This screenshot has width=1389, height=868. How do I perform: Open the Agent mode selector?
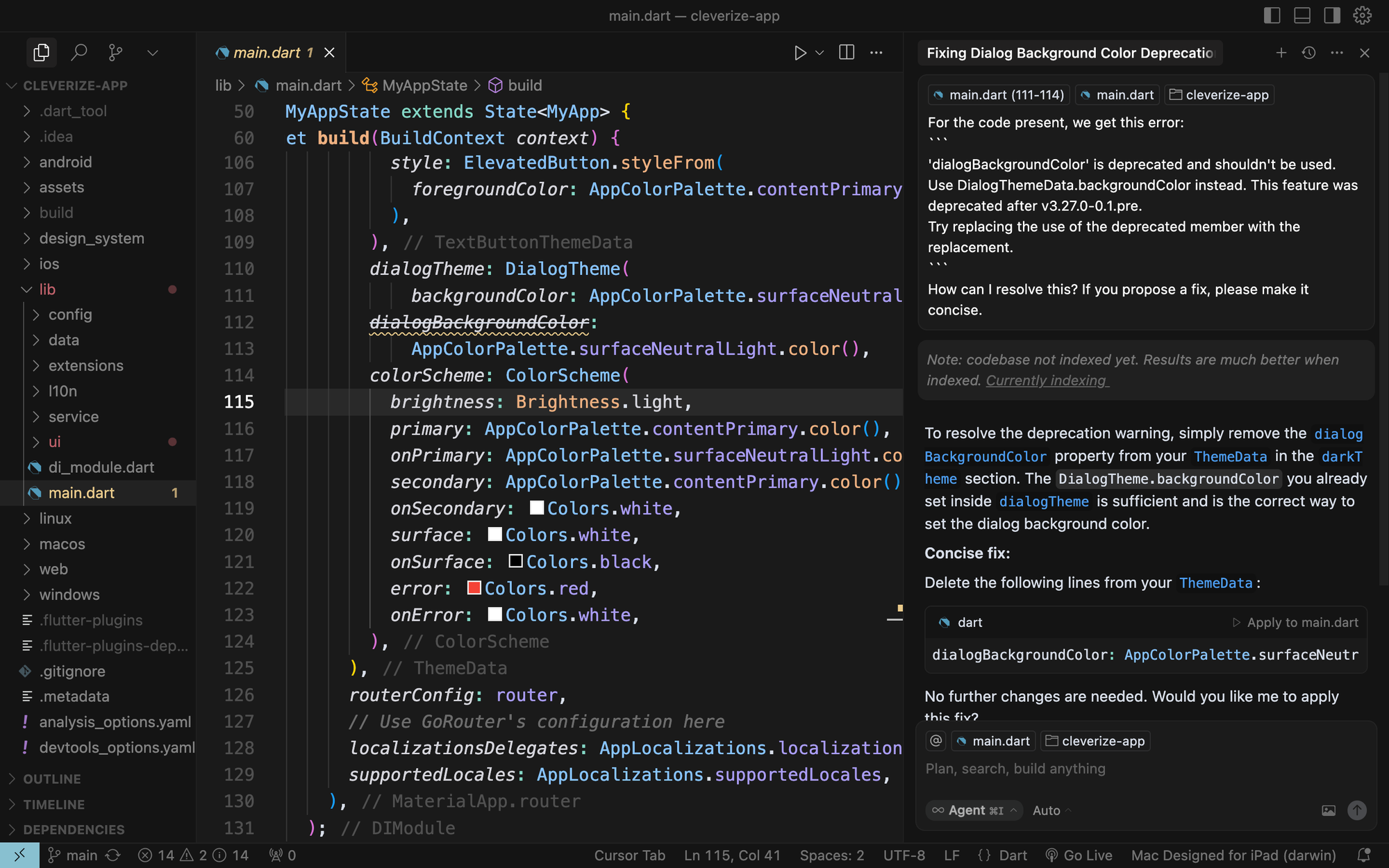974,810
